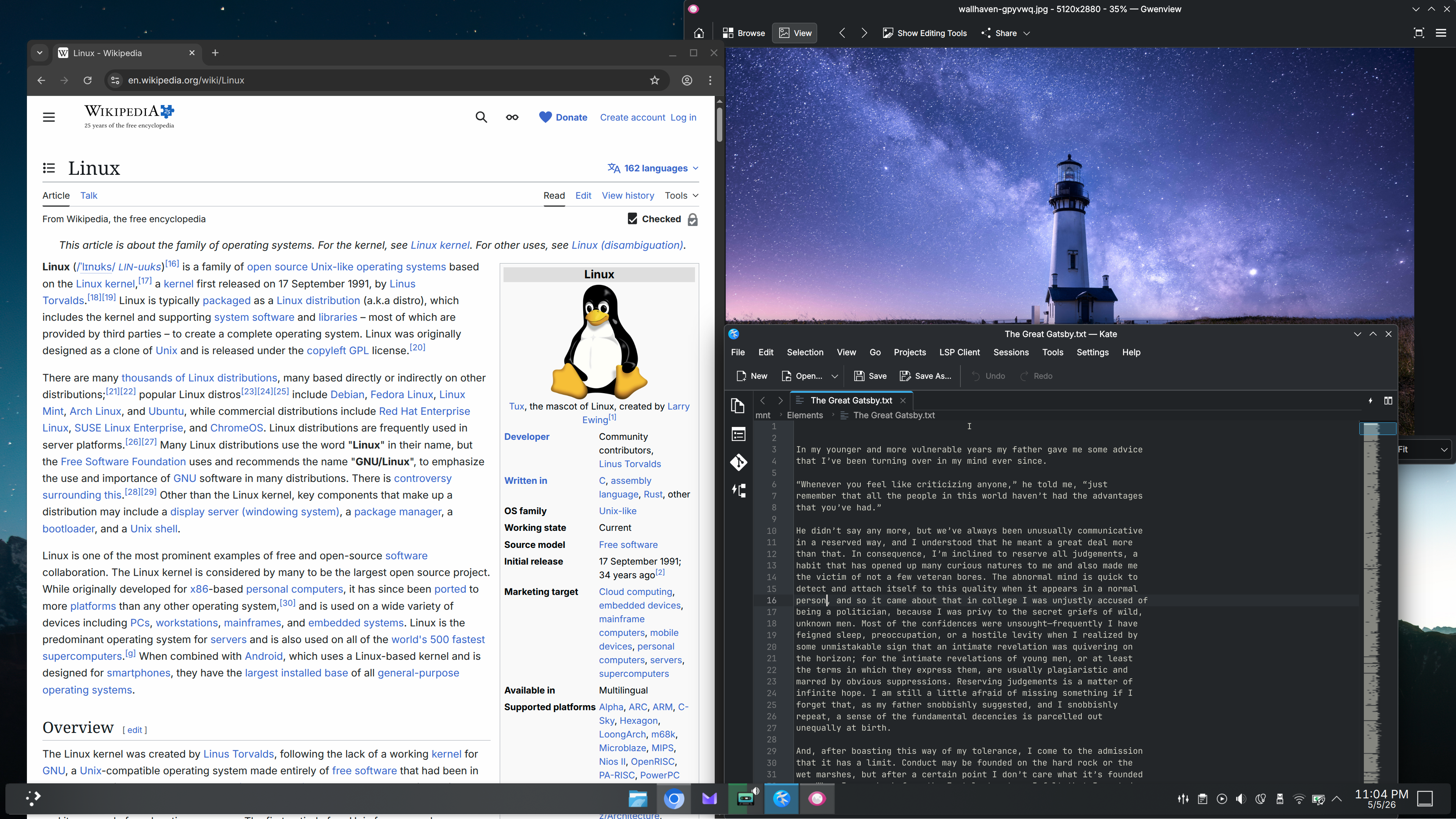
Task: Open Kate's Documents sidebar panel
Action: 738,406
